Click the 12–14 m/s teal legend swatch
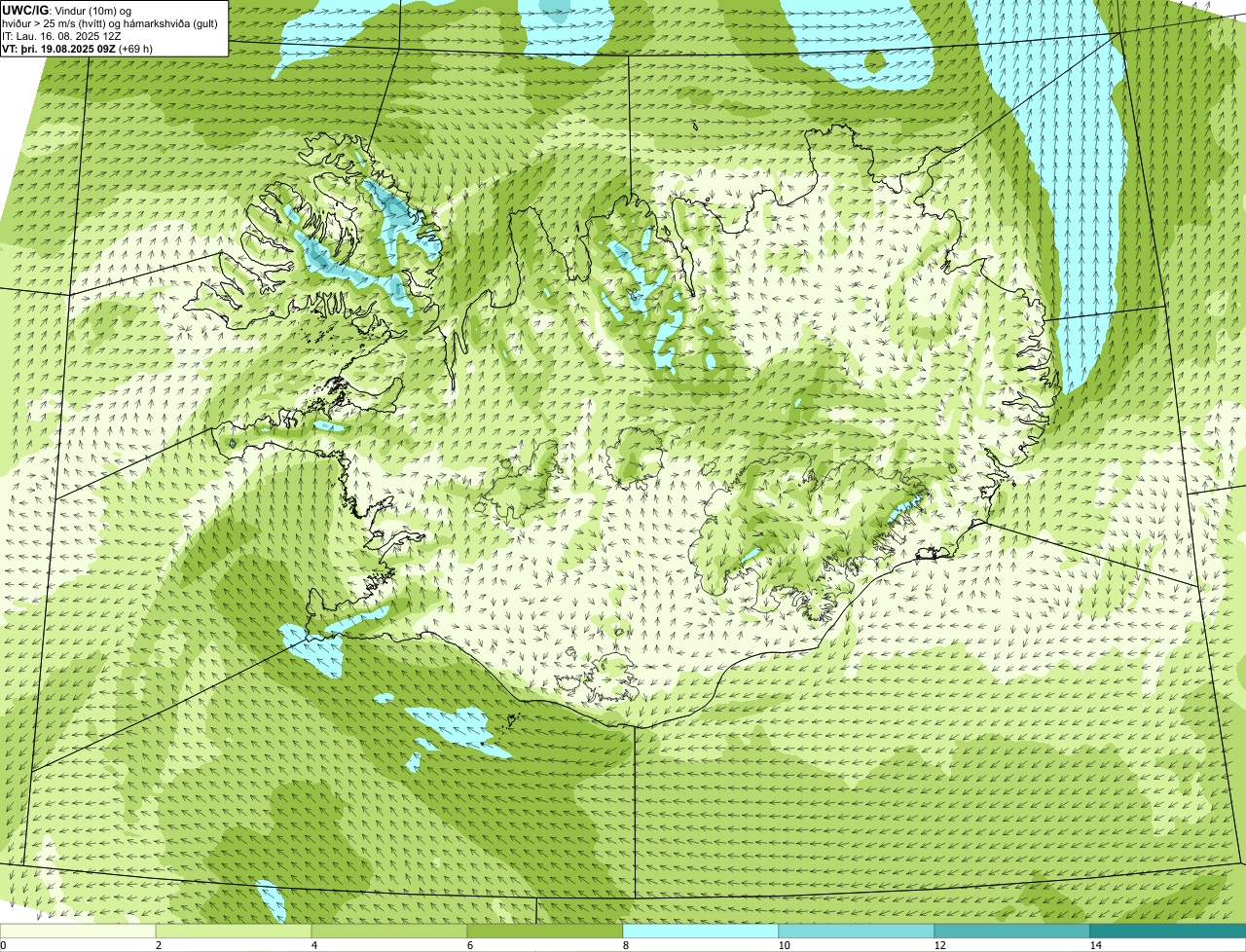Viewport: 1246px width, 952px height. (x=1012, y=932)
